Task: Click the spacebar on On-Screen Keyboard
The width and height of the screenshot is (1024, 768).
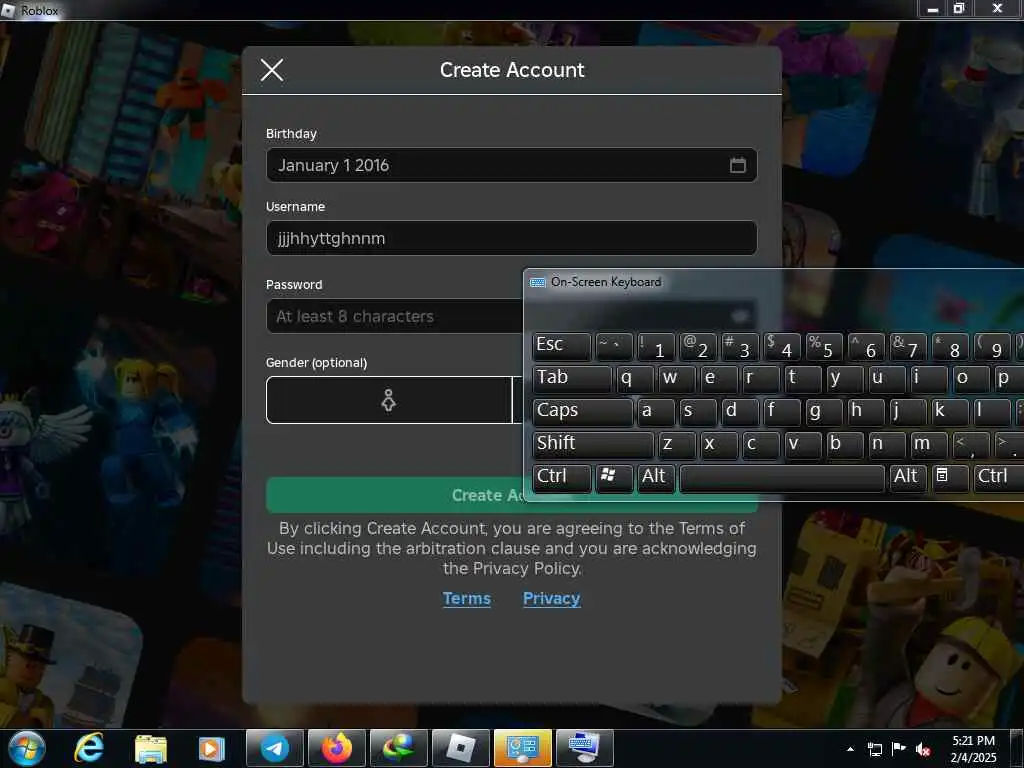Action: click(782, 477)
